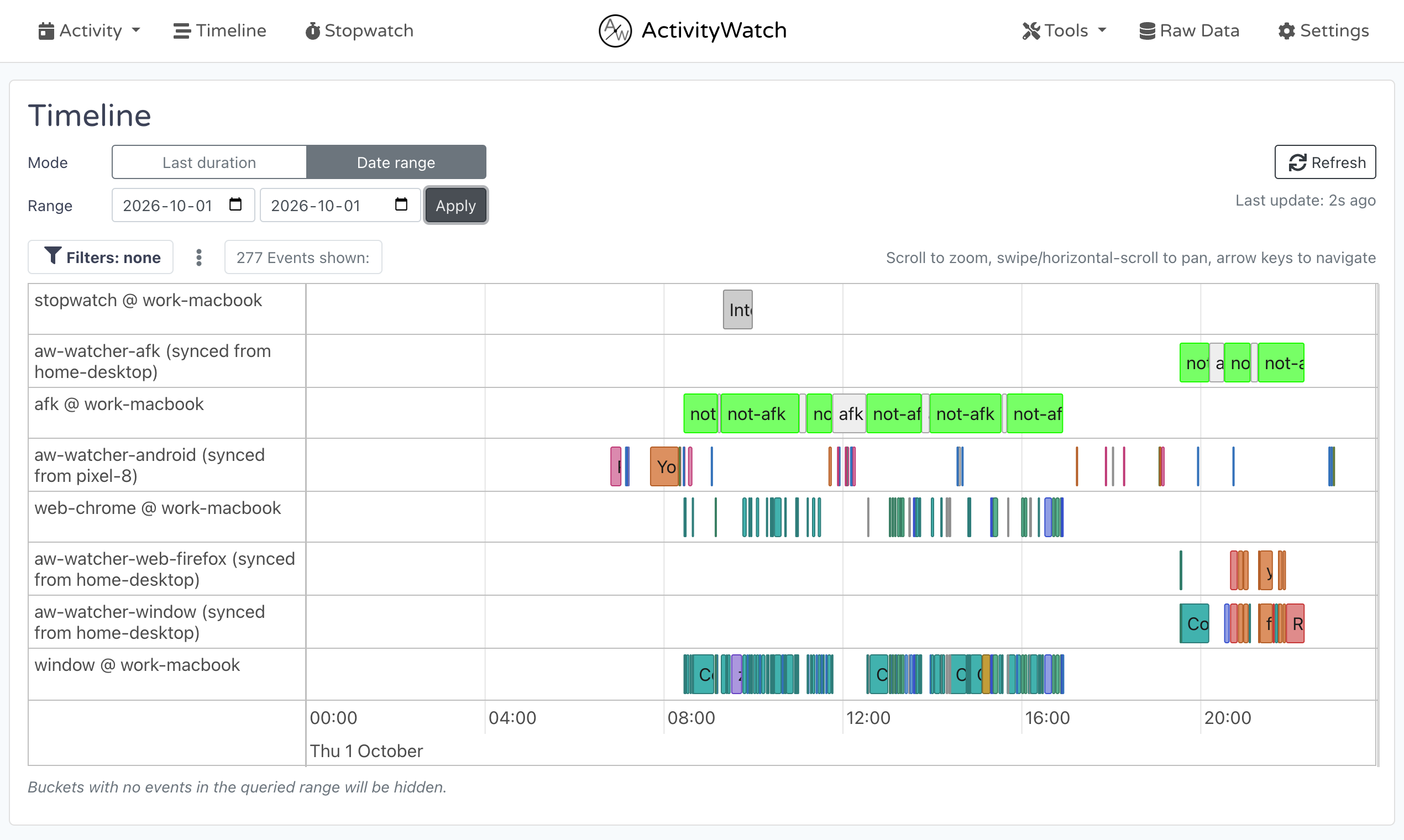The image size is (1404, 840).
Task: Click the Raw Data database icon
Action: (1147, 30)
